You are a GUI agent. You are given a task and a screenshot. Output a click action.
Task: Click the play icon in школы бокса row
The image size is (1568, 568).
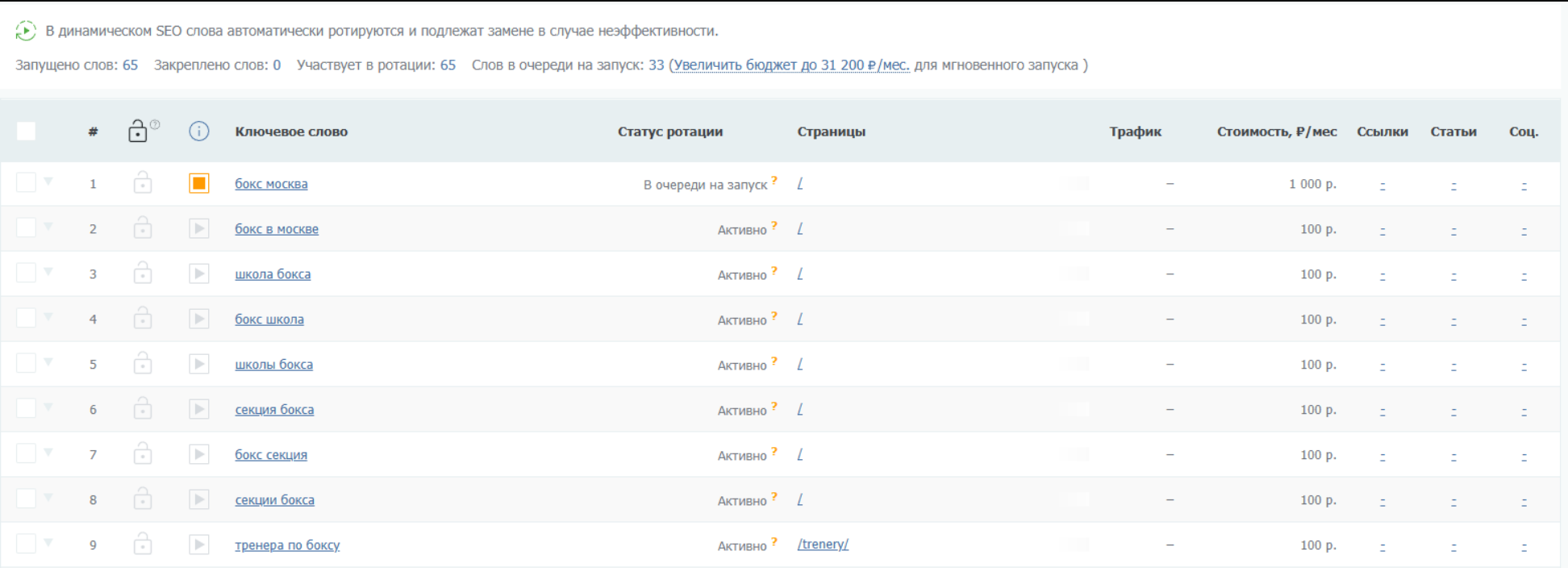point(198,364)
